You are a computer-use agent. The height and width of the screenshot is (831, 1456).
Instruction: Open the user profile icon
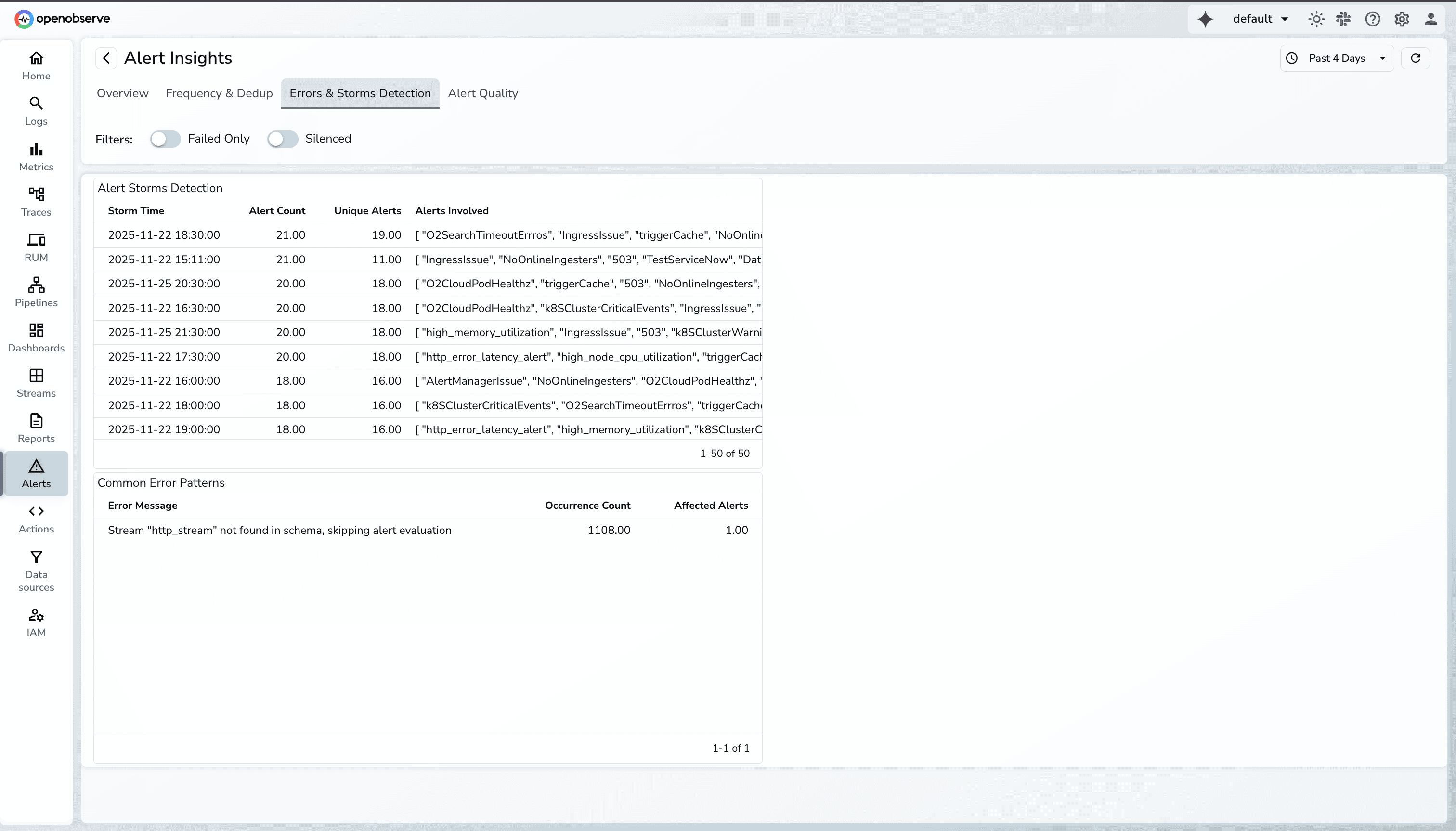(1431, 19)
